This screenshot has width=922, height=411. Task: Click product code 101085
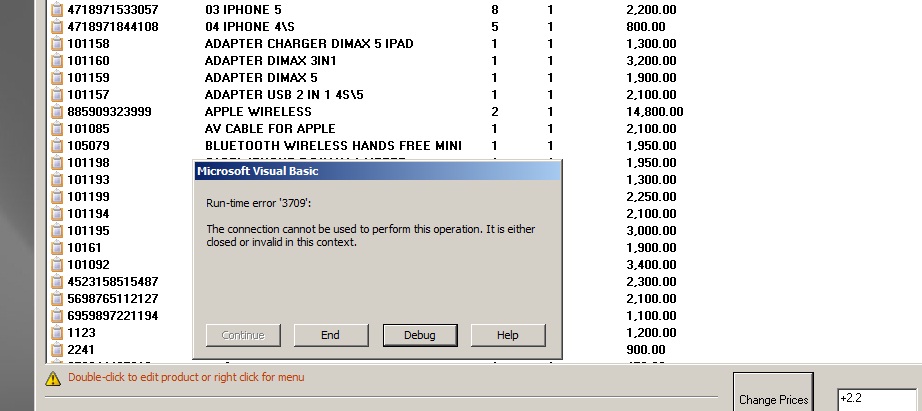click(88, 129)
